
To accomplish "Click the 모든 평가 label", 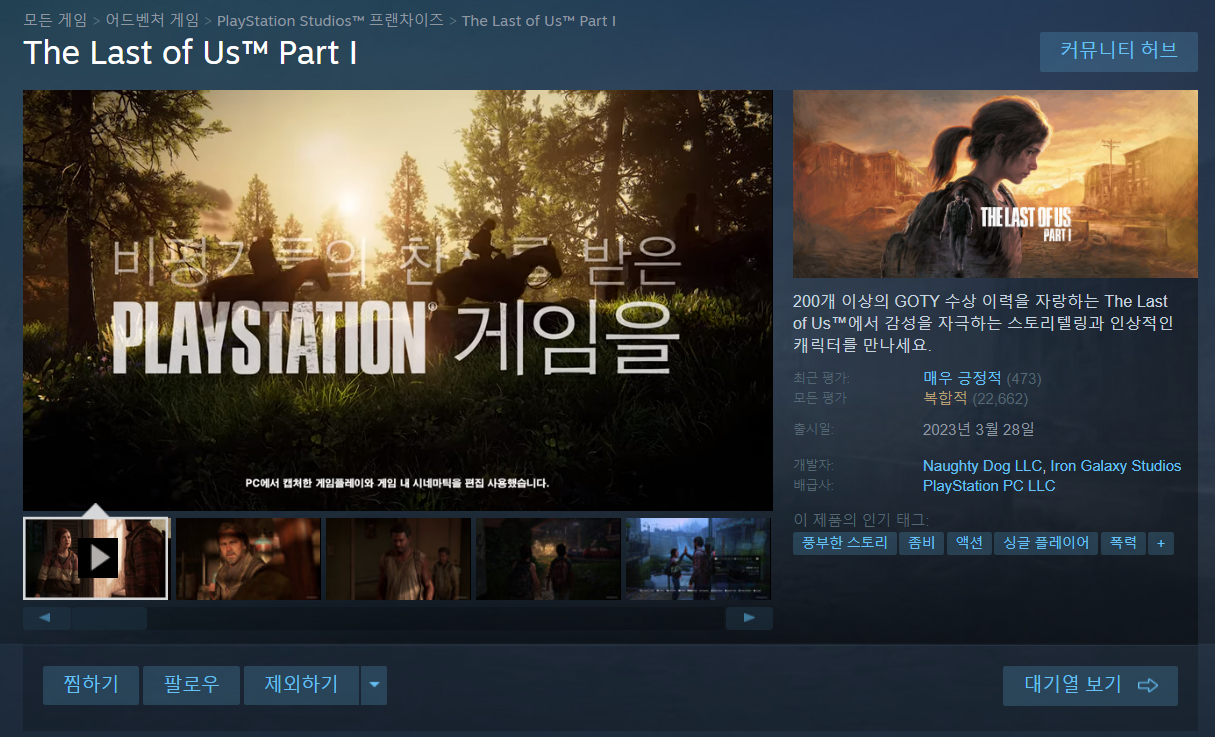I will [820, 398].
